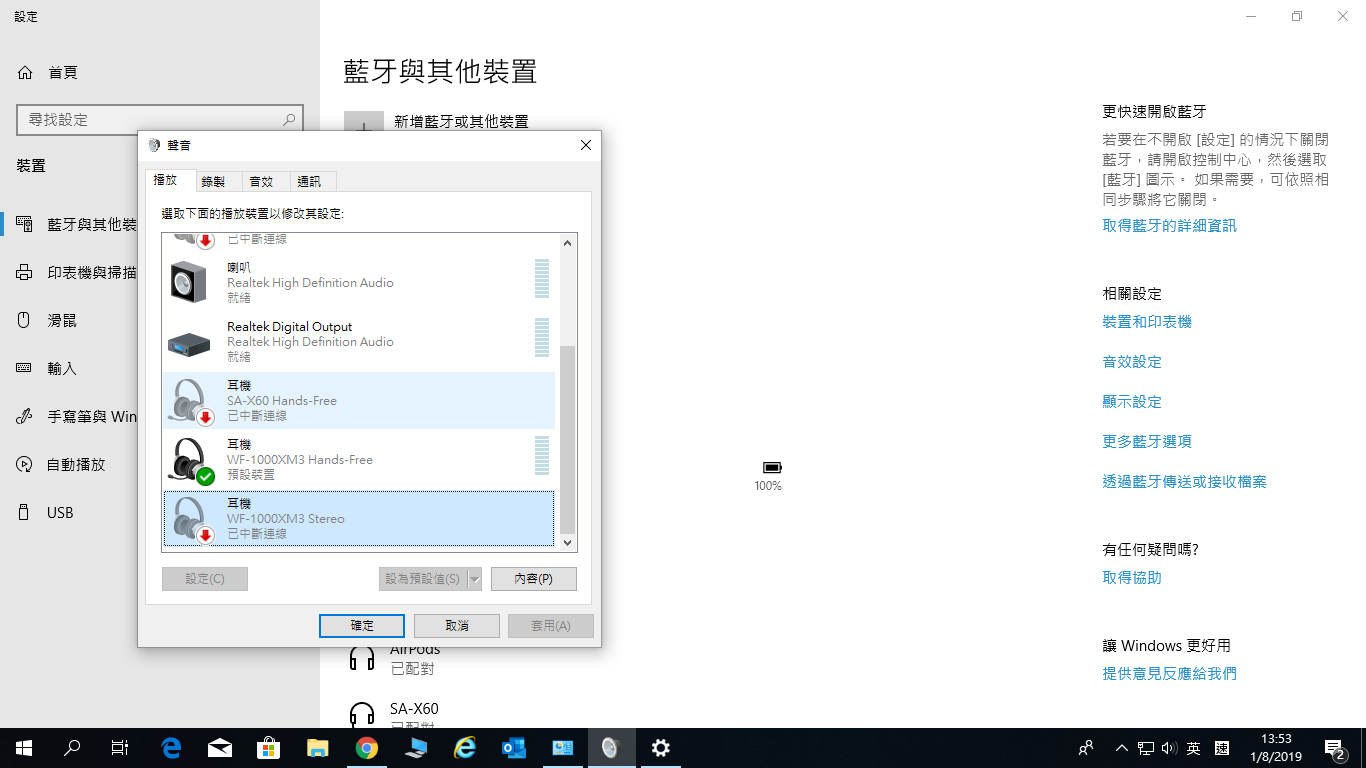Open 透過藍牙傳送或接收檔案 link

[1185, 482]
